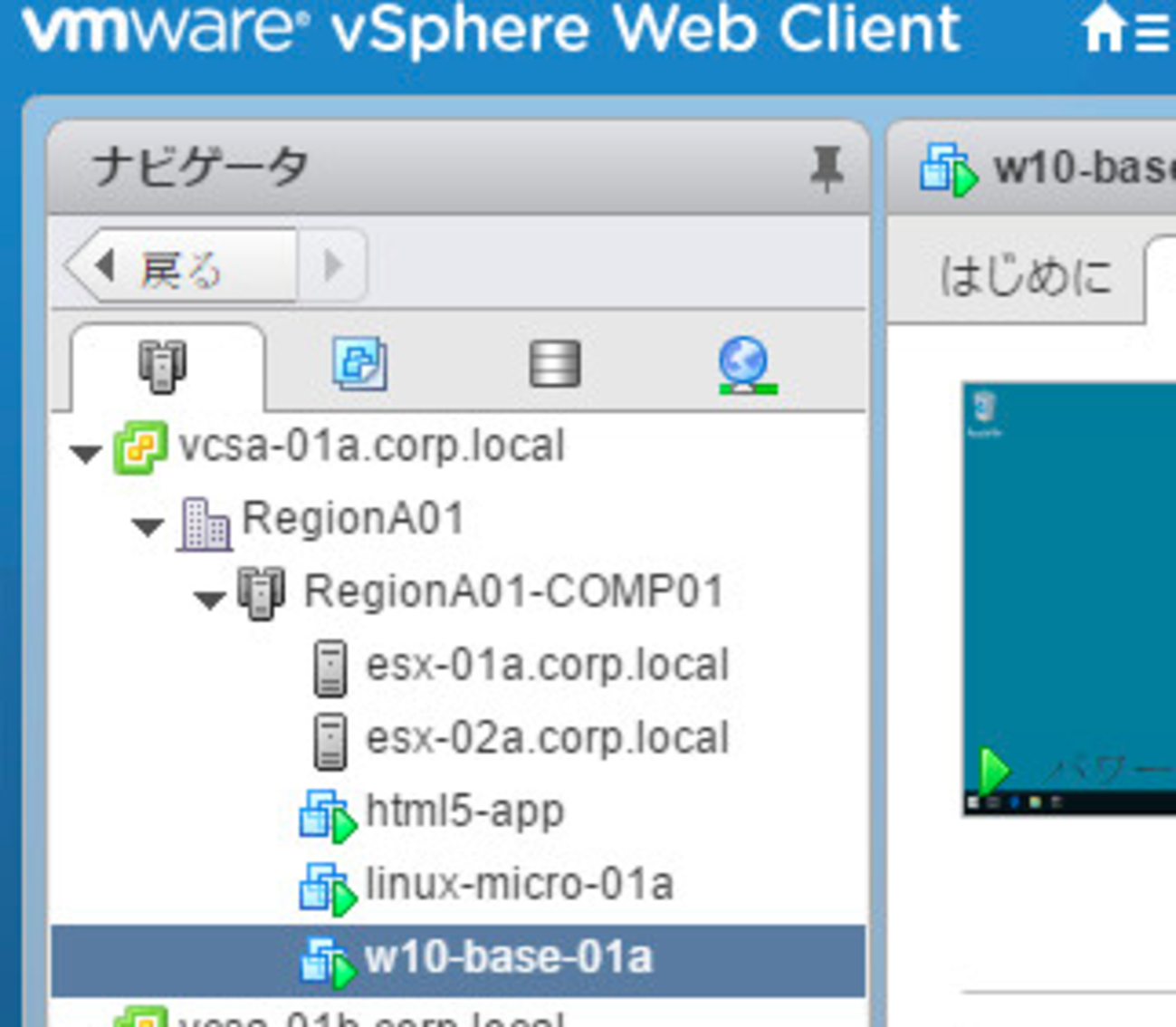Click the forward history arrow
This screenshot has height=1027, width=1176.
333,266
